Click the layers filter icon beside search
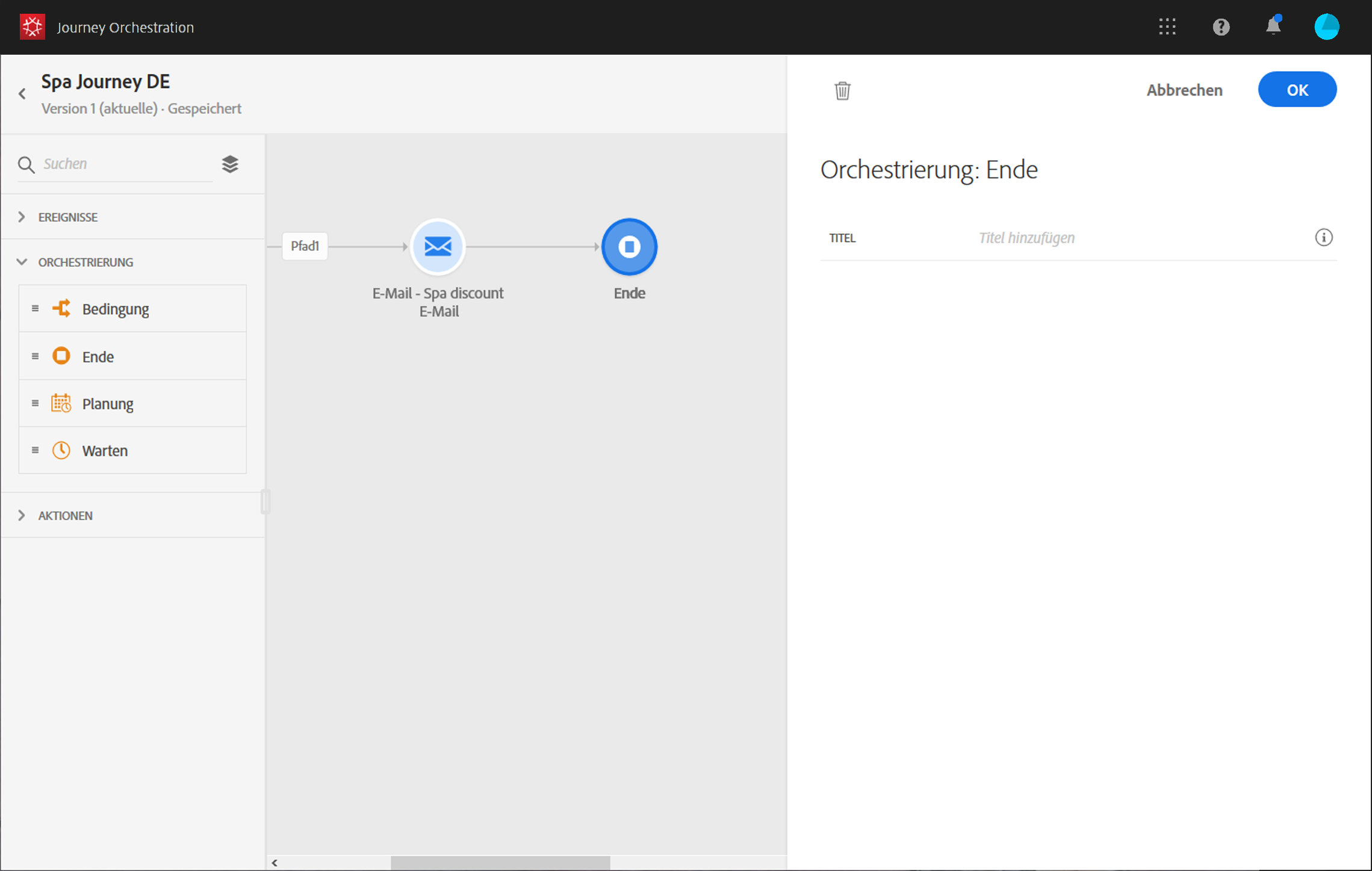 pos(230,164)
